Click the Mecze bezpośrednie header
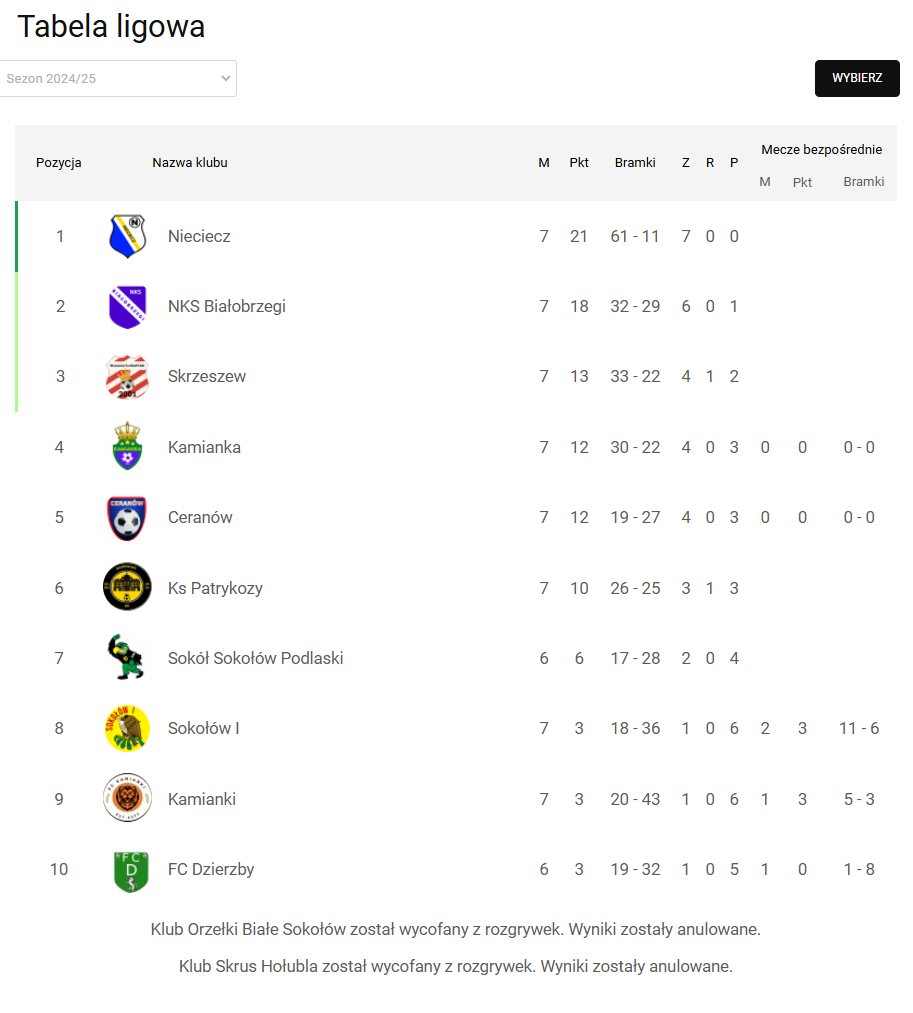Viewport: 913px width, 1013px height. tap(821, 150)
